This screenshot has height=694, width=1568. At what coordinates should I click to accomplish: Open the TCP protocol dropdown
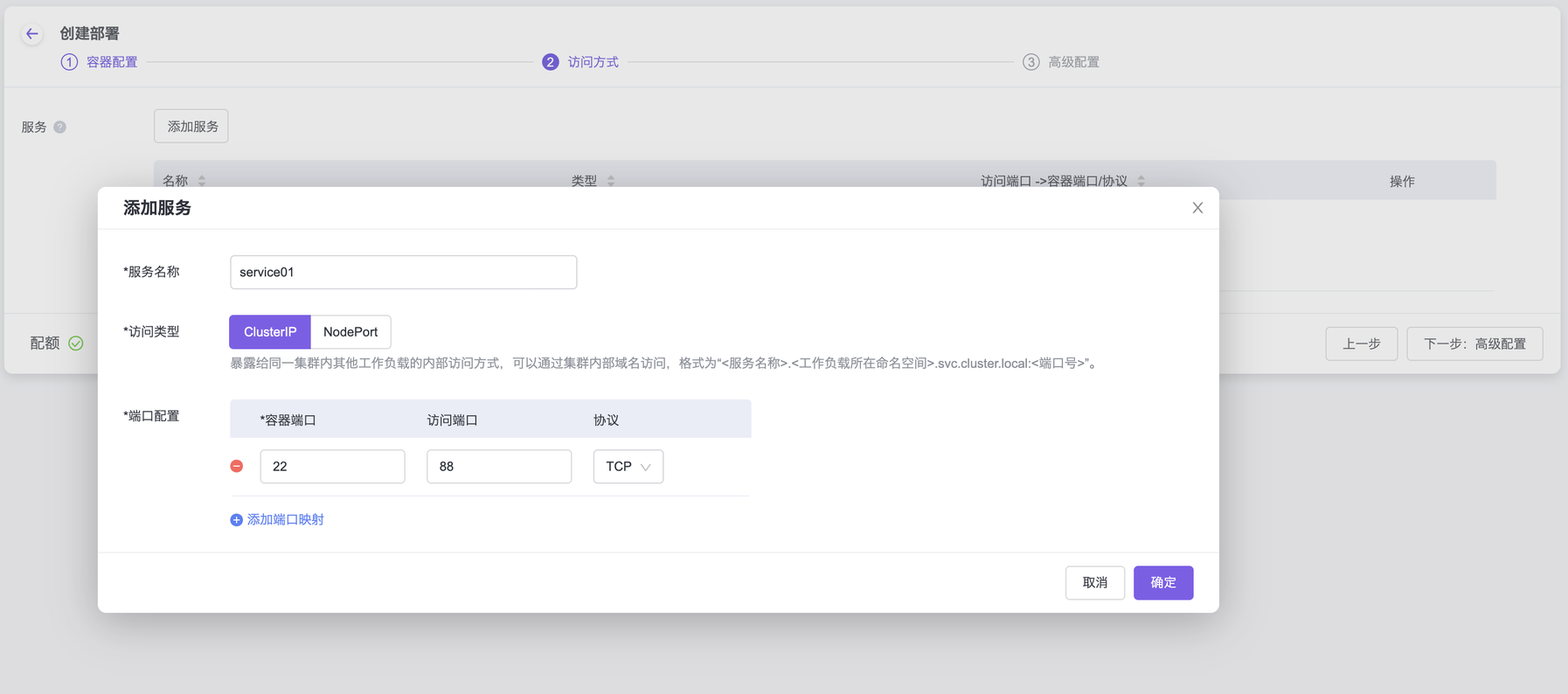click(x=628, y=467)
